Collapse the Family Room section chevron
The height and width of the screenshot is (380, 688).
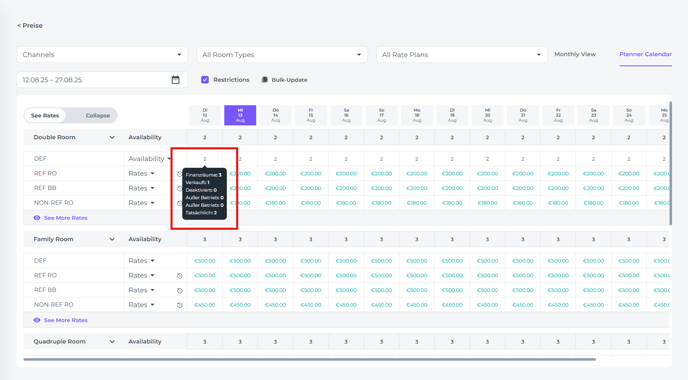click(x=112, y=239)
